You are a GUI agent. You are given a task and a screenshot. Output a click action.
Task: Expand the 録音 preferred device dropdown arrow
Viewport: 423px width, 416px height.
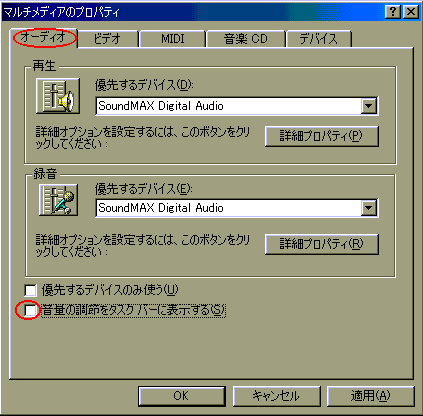(369, 208)
